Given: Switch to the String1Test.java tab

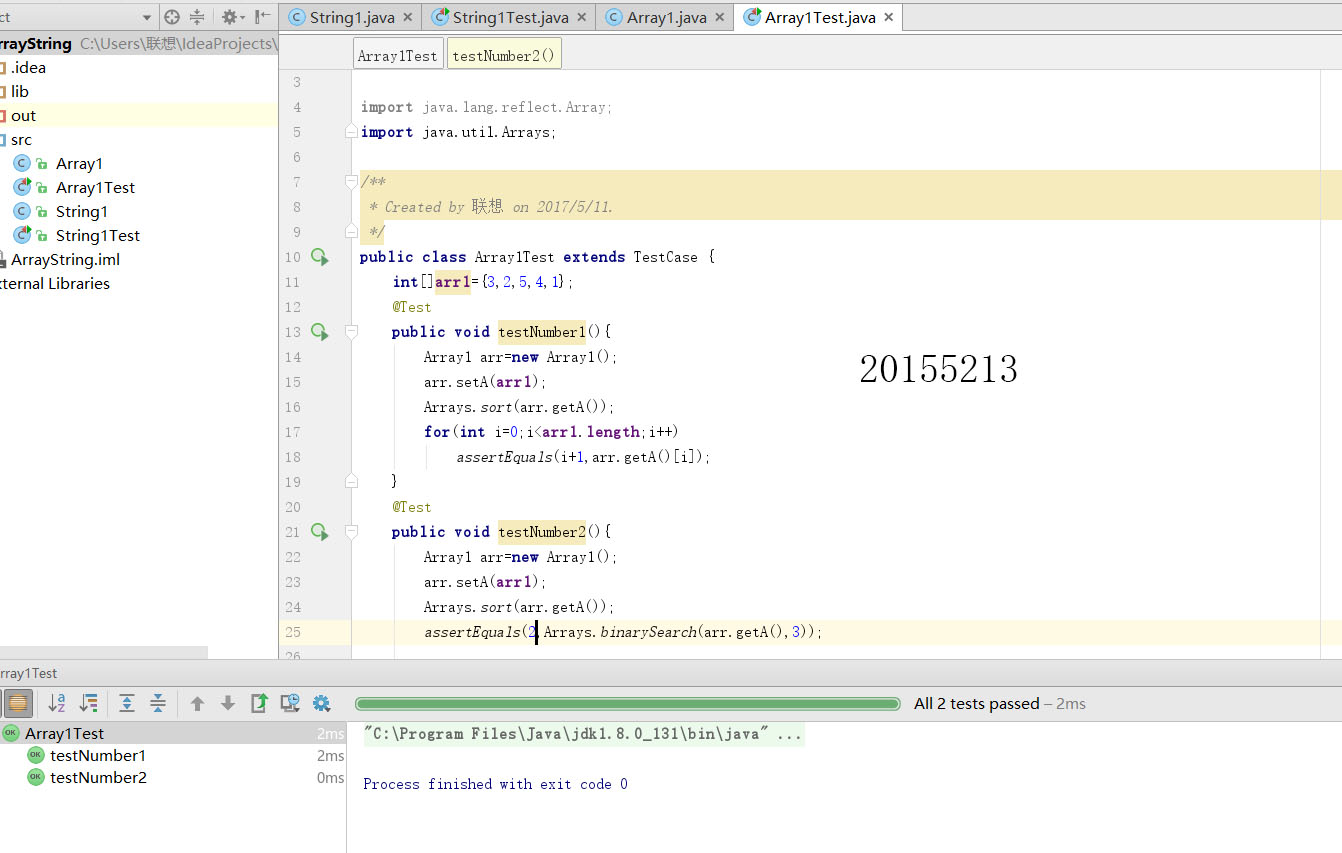Looking at the screenshot, I should coord(510,17).
